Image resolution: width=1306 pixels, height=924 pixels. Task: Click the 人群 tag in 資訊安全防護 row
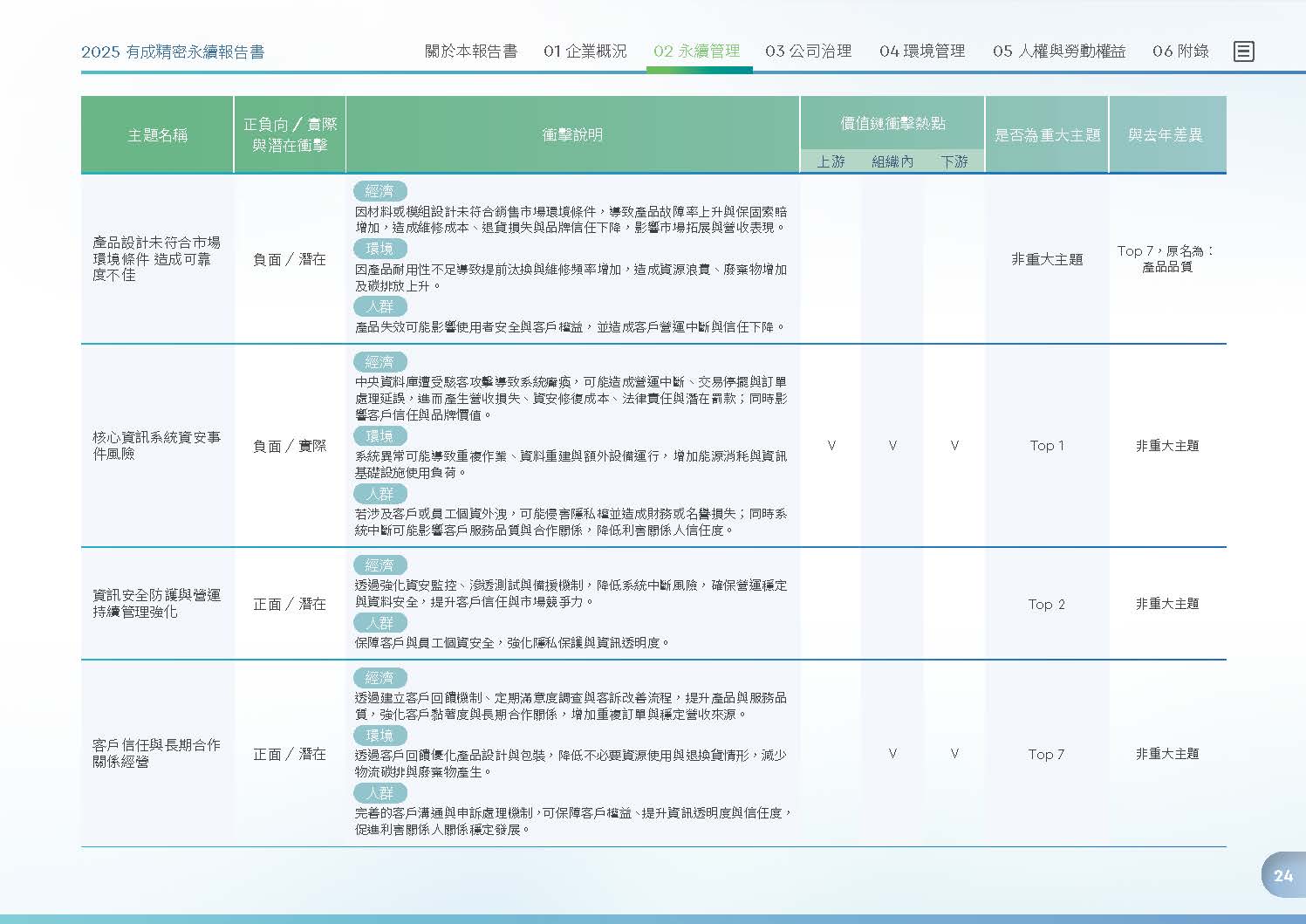379,623
